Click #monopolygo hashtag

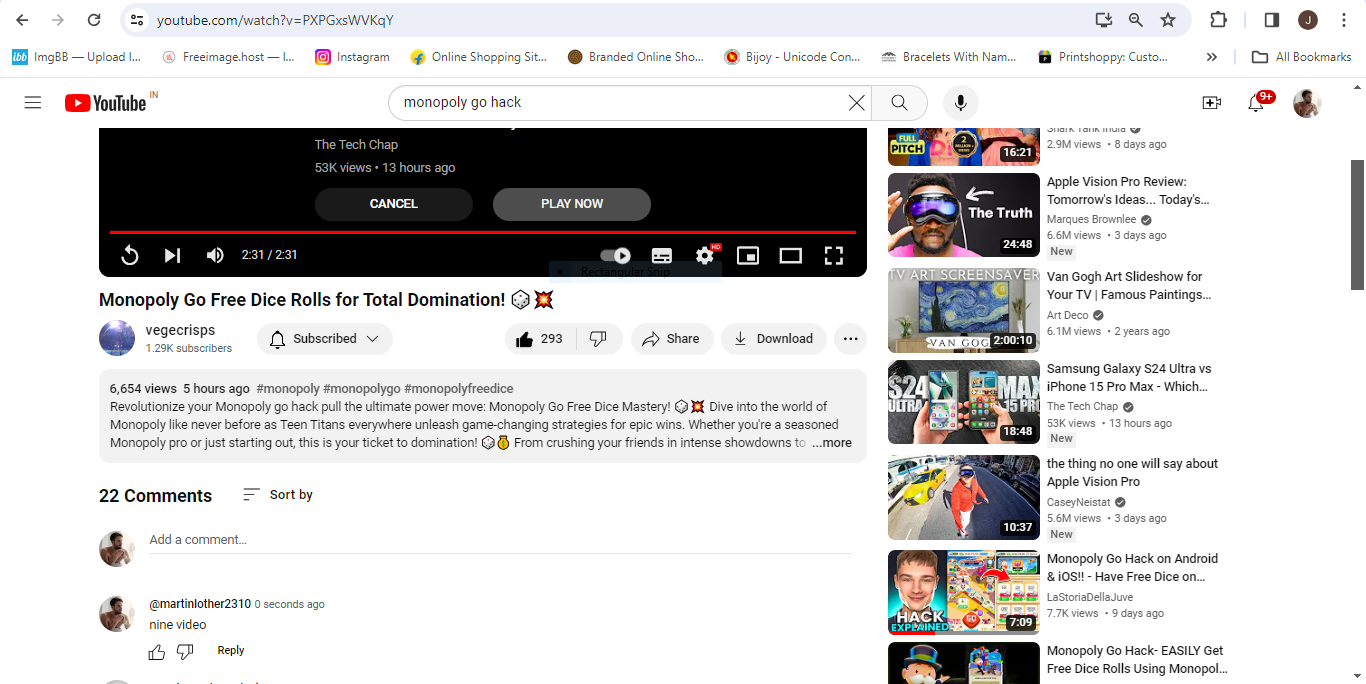[x=361, y=389]
